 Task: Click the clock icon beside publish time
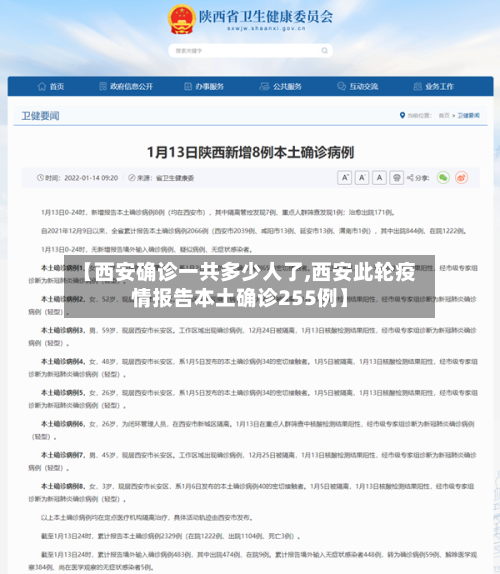40,178
